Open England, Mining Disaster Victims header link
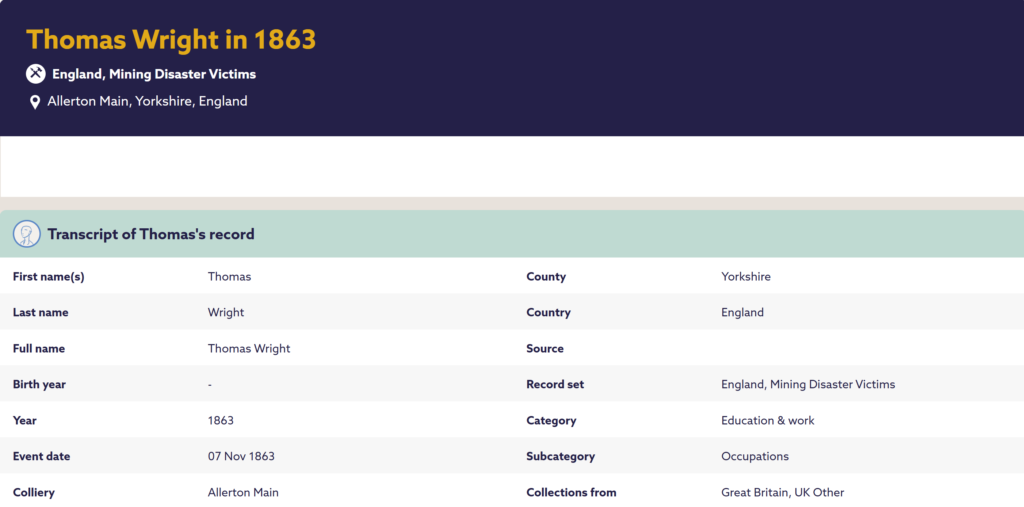Image resolution: width=1024 pixels, height=507 pixels. (x=154, y=74)
